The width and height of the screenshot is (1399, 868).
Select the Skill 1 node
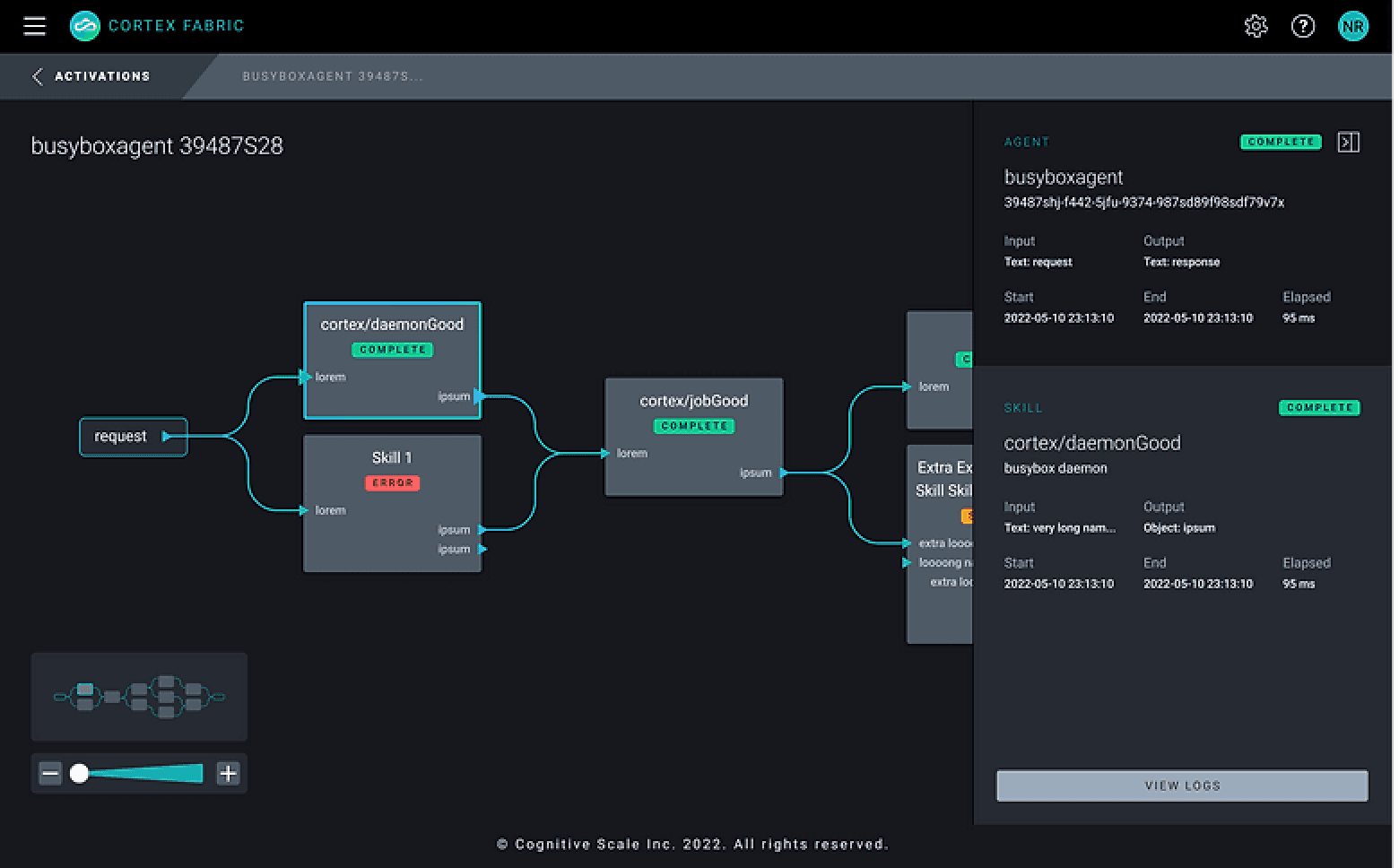392,503
